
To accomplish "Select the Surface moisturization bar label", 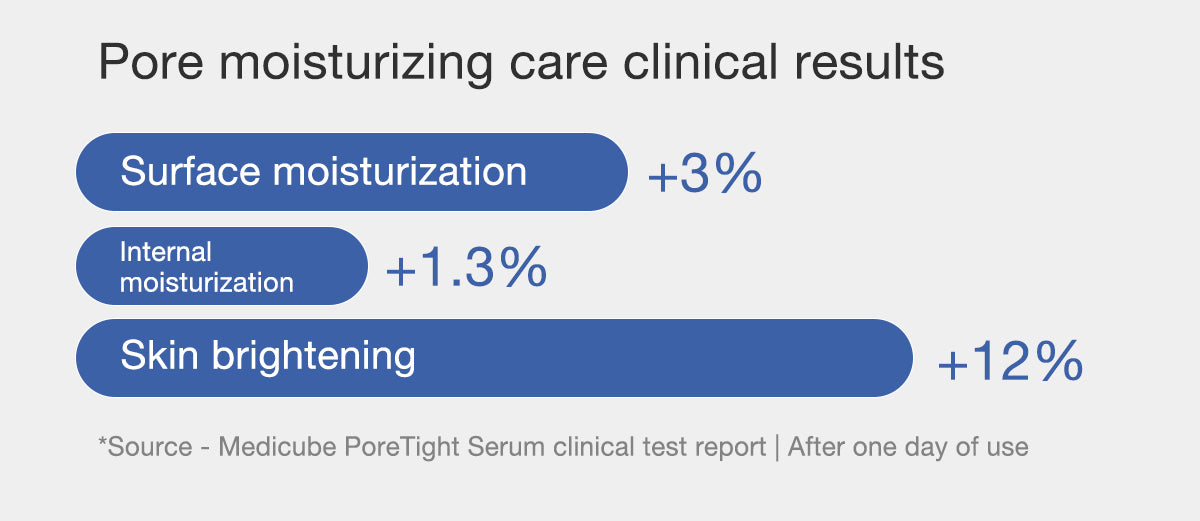I will [323, 172].
